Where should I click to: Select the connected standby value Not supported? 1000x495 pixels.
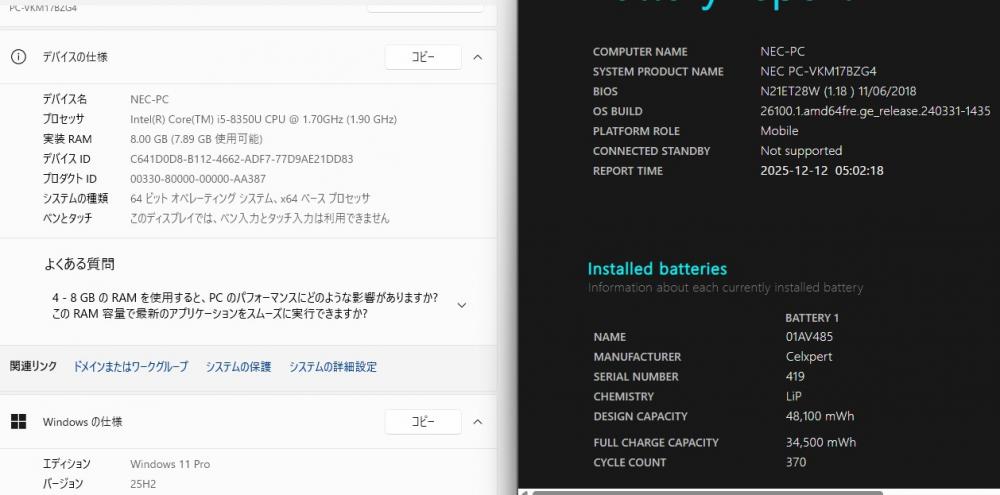(x=801, y=151)
